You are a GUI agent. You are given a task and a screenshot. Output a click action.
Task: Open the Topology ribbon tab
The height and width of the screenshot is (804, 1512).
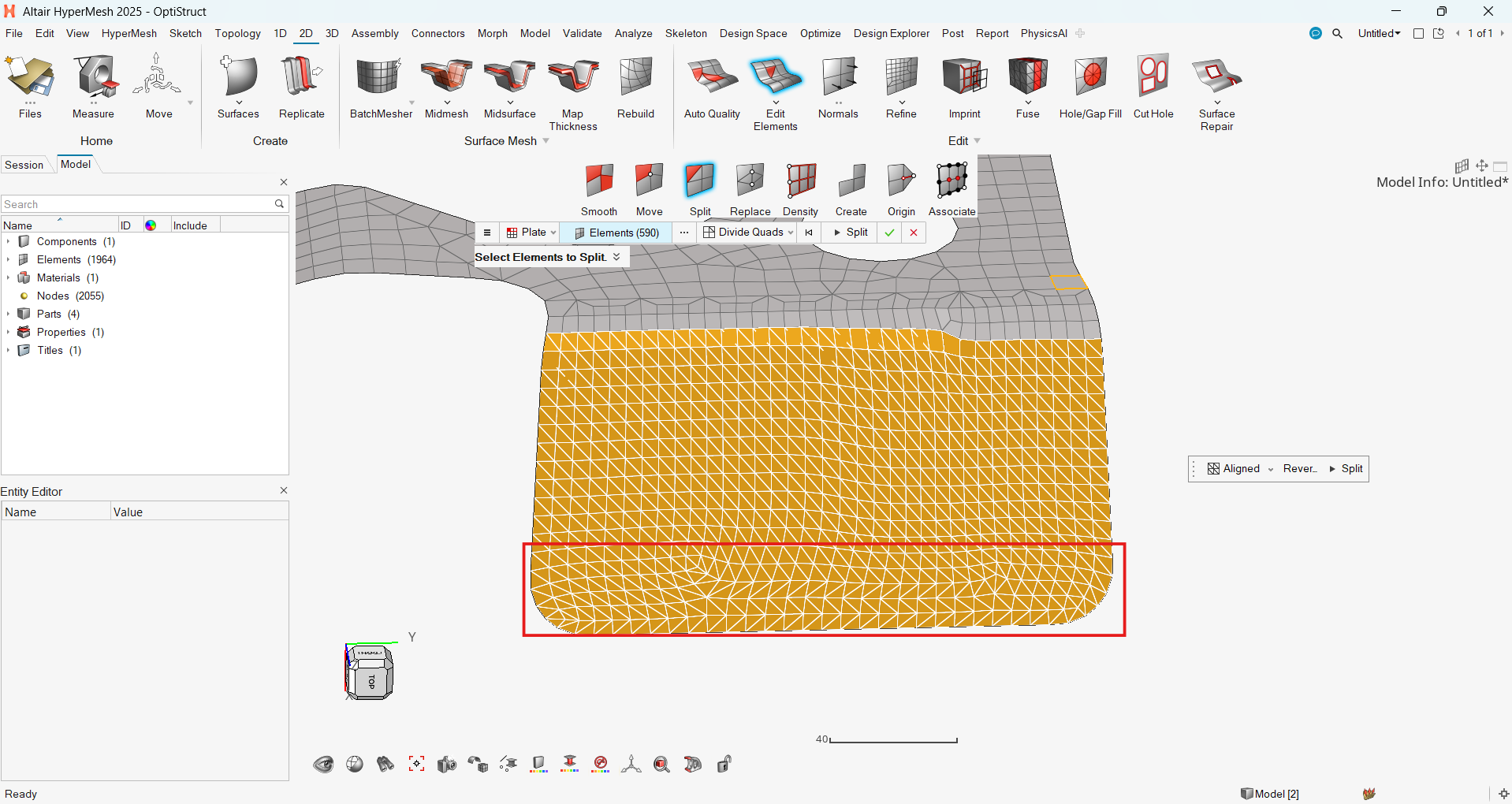point(237,33)
